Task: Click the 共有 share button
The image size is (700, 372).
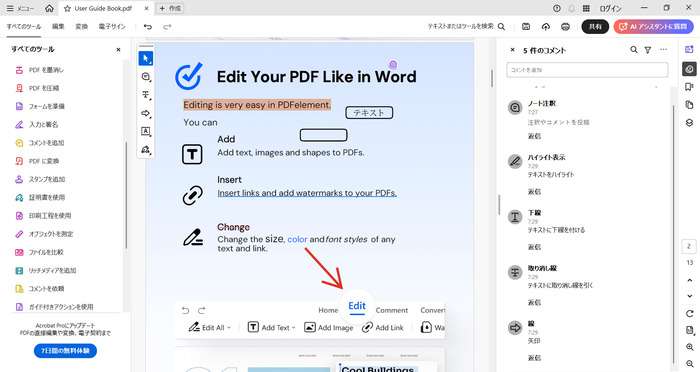Action: click(x=595, y=27)
